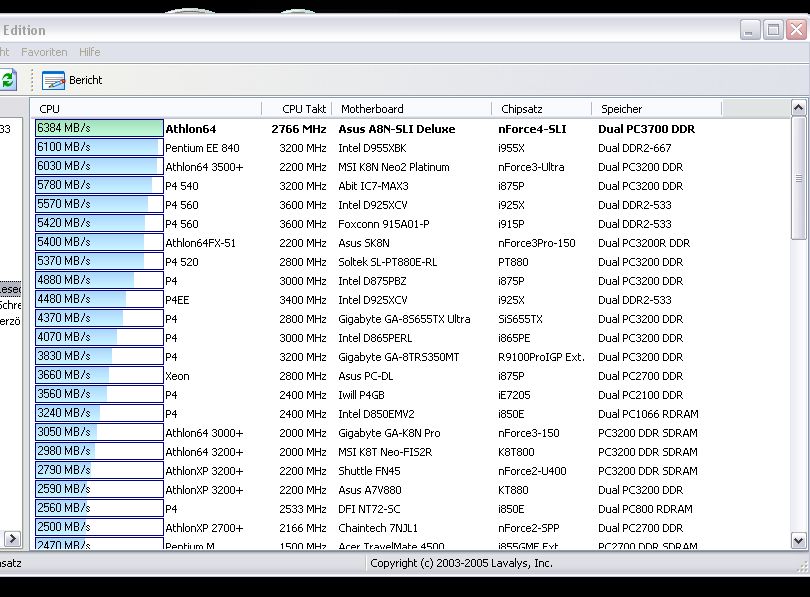This screenshot has width=810, height=597.
Task: Click the Iwill P4GB motherboard cell
Action: coord(361,395)
